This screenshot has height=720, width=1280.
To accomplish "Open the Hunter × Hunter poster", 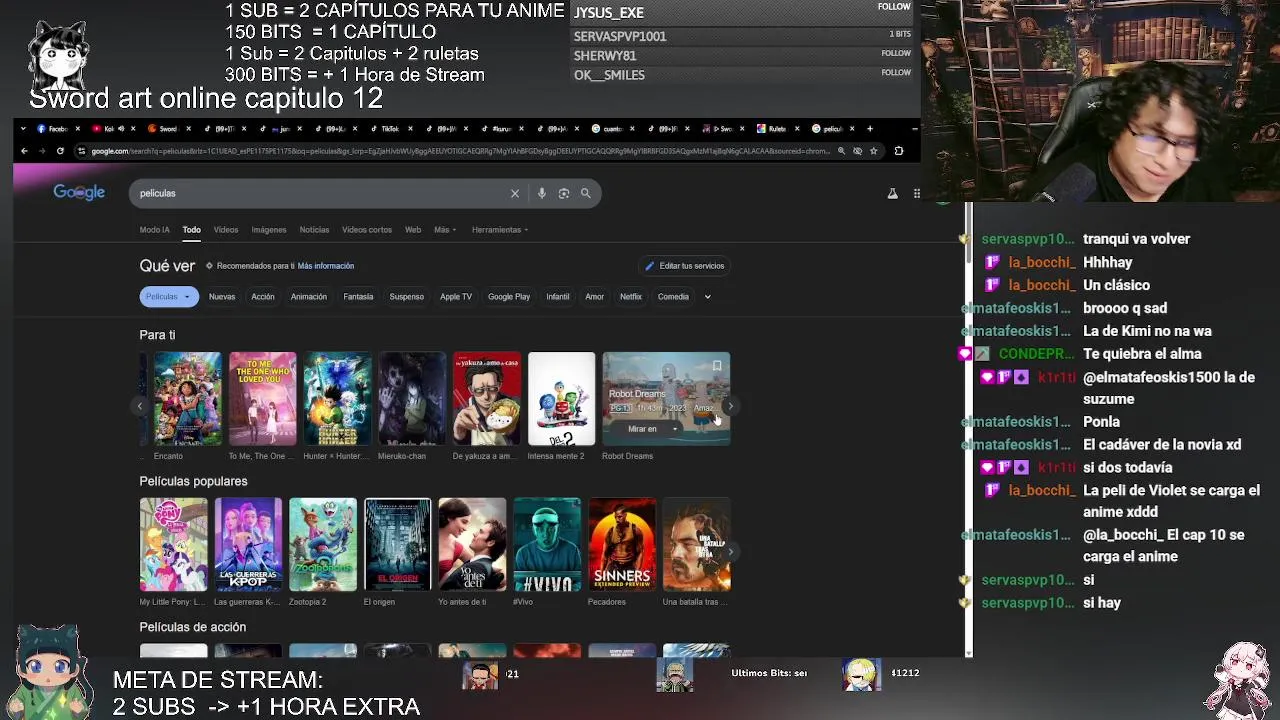I will pos(337,398).
